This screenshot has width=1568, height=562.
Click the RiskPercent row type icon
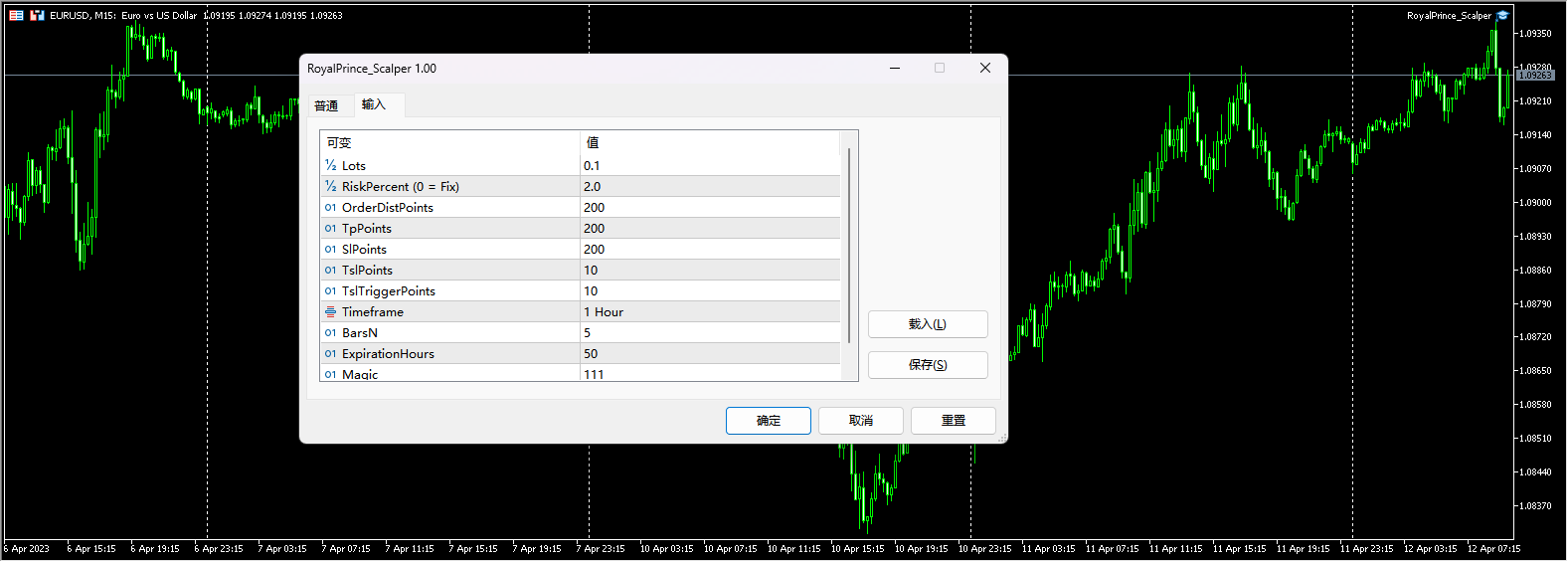330,186
